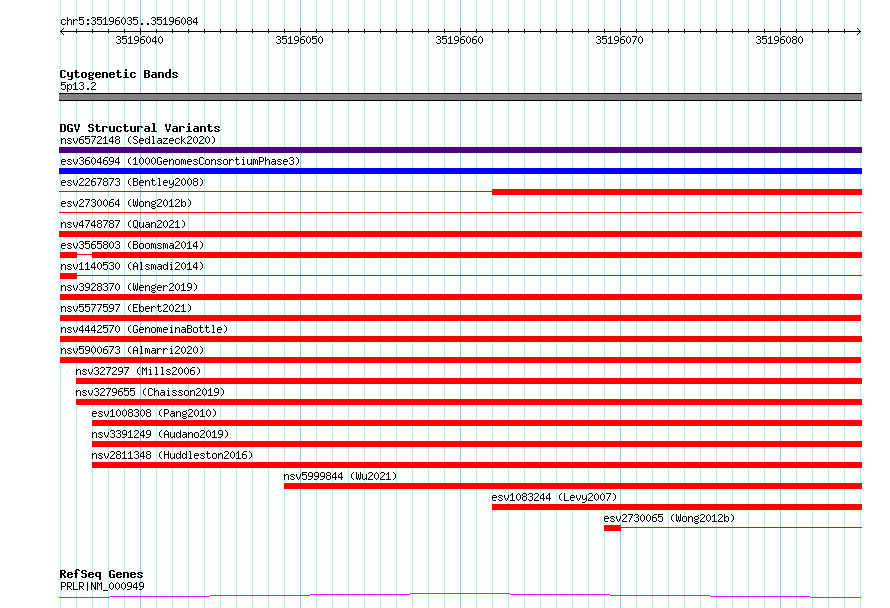Click ruler position 35196070

[619, 40]
